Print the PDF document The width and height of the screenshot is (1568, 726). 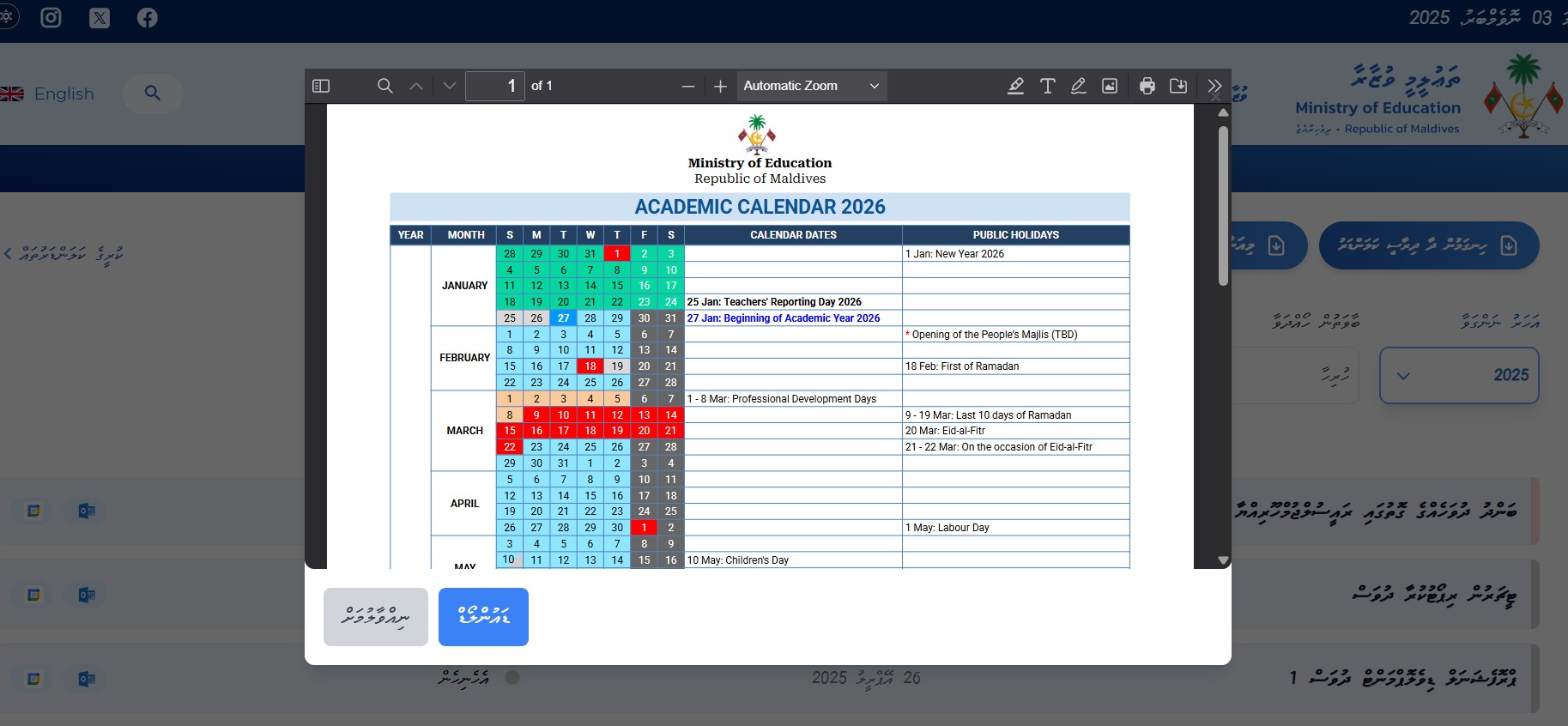click(1147, 86)
